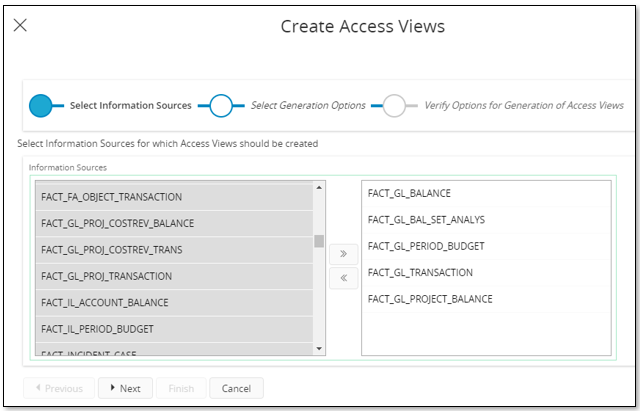Select FACT_GL_BAL_SET_ANALYS in the chosen list
Viewport: 640px width, 411px height.
424,219
